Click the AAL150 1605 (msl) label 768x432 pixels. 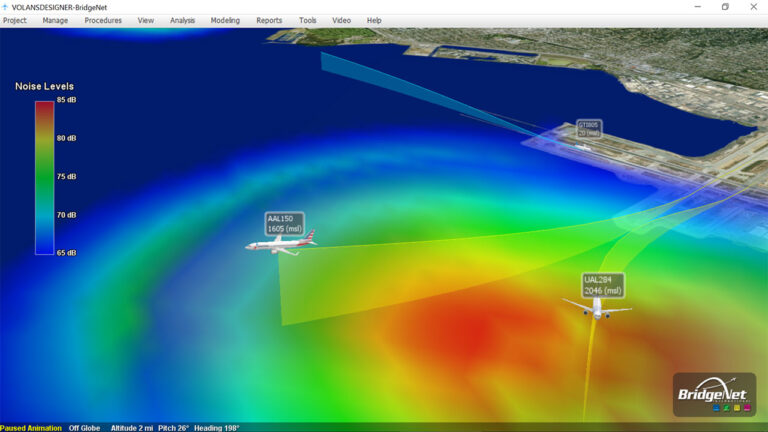[284, 224]
